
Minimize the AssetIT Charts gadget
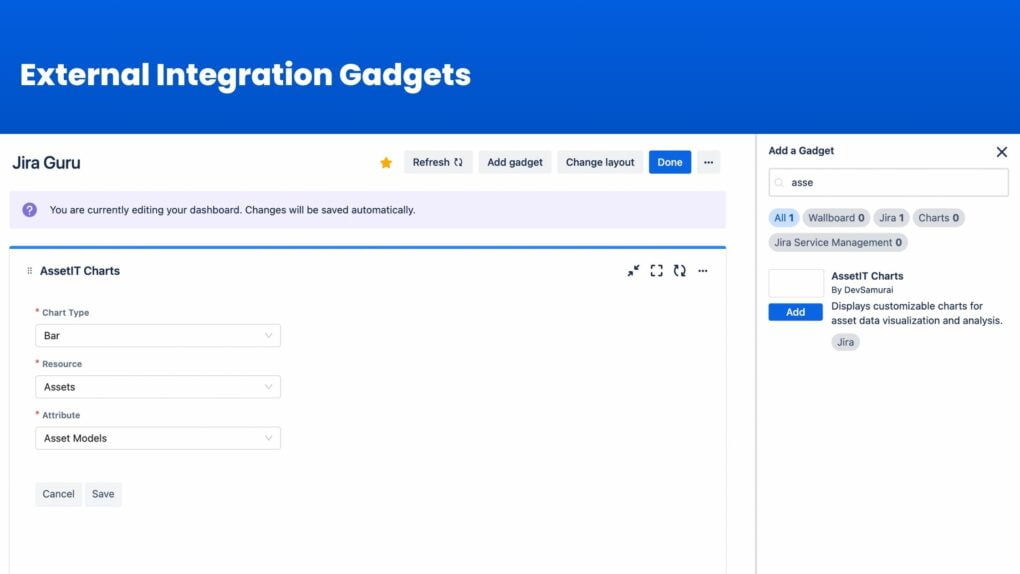tap(633, 271)
